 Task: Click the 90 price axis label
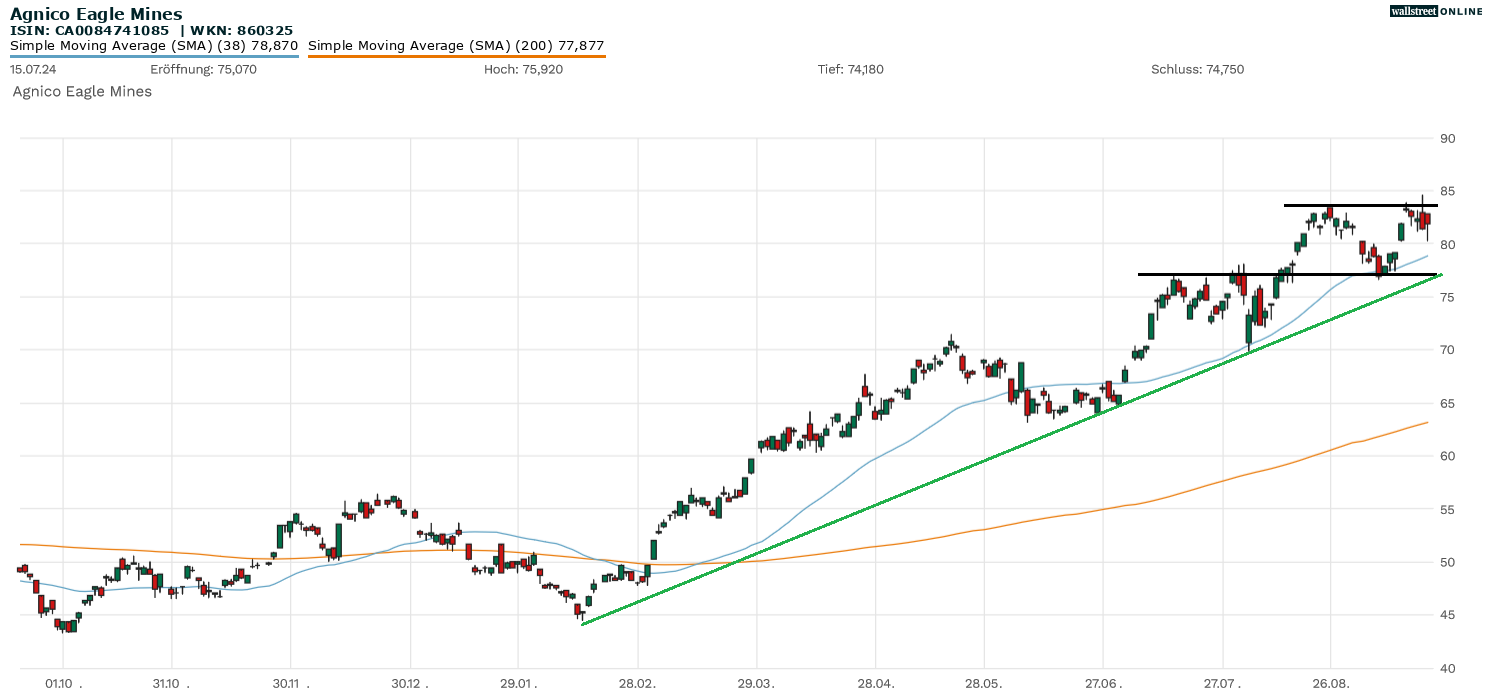[x=1447, y=138]
